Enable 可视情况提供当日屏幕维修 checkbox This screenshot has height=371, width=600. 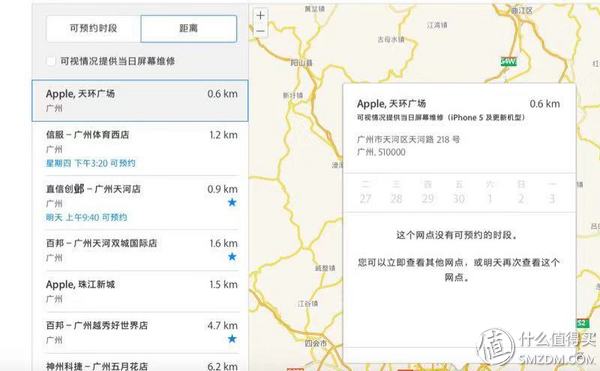tap(51, 61)
